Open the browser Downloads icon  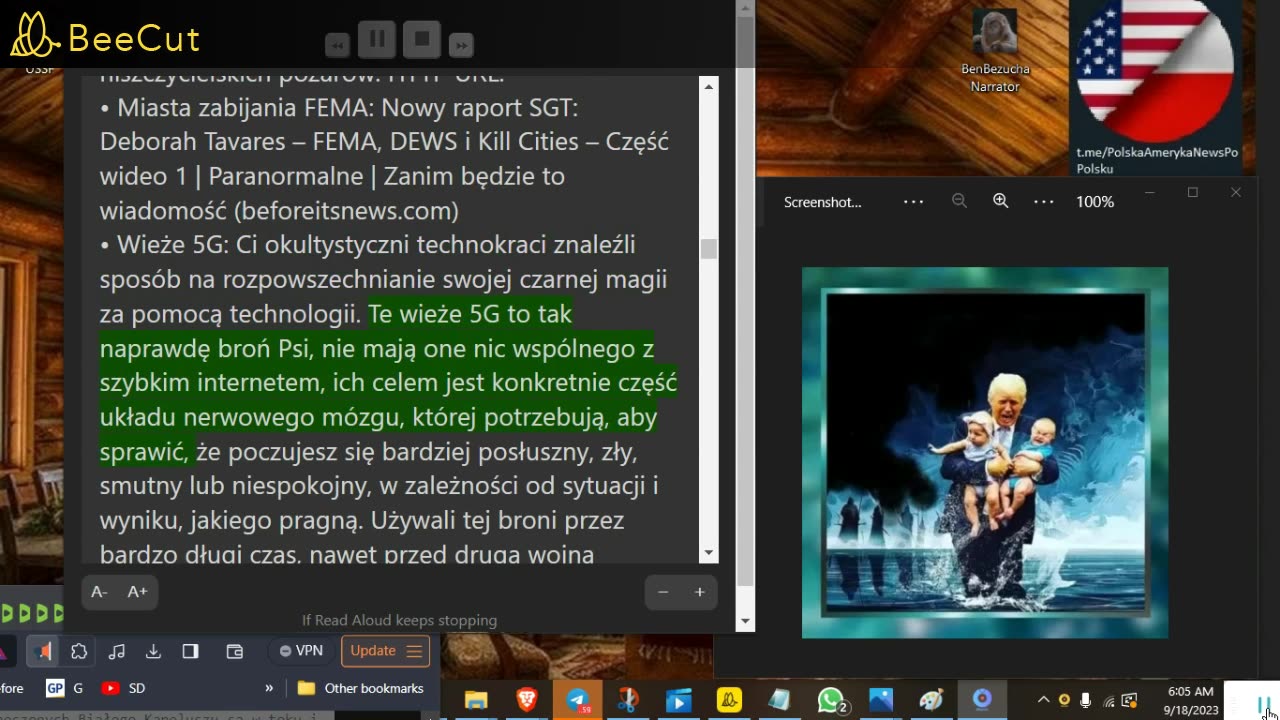pos(153,651)
